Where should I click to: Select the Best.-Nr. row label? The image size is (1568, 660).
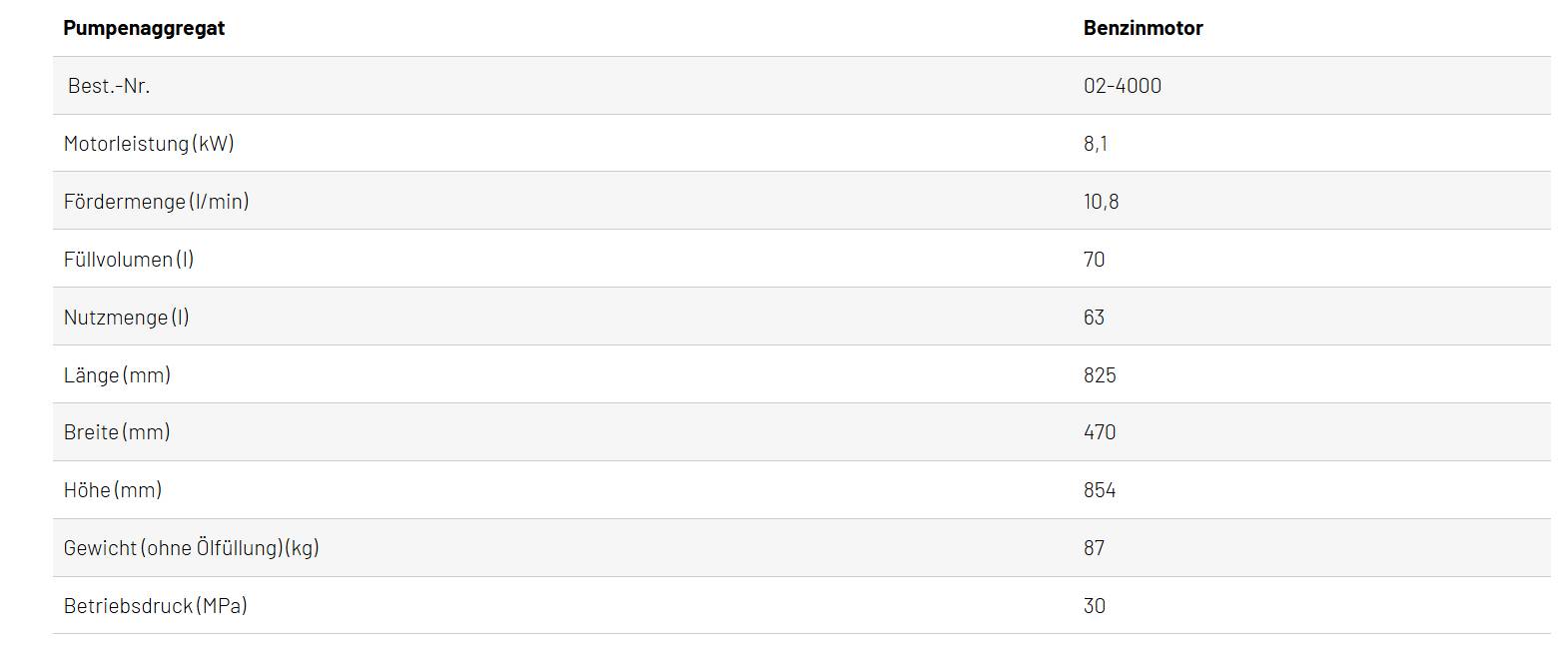109,86
